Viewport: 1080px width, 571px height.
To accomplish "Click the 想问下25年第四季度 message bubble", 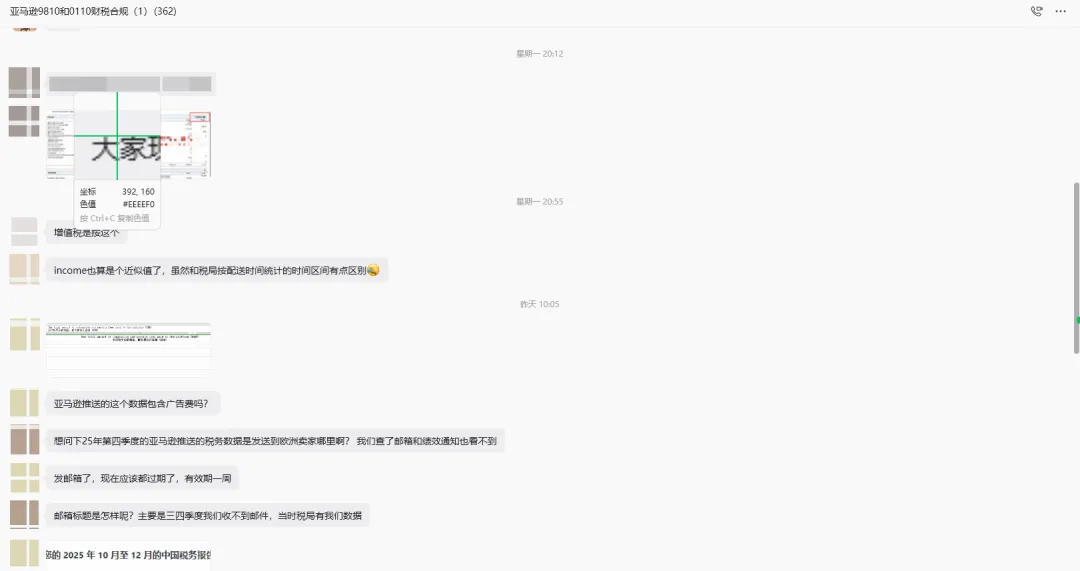I will click(276, 441).
